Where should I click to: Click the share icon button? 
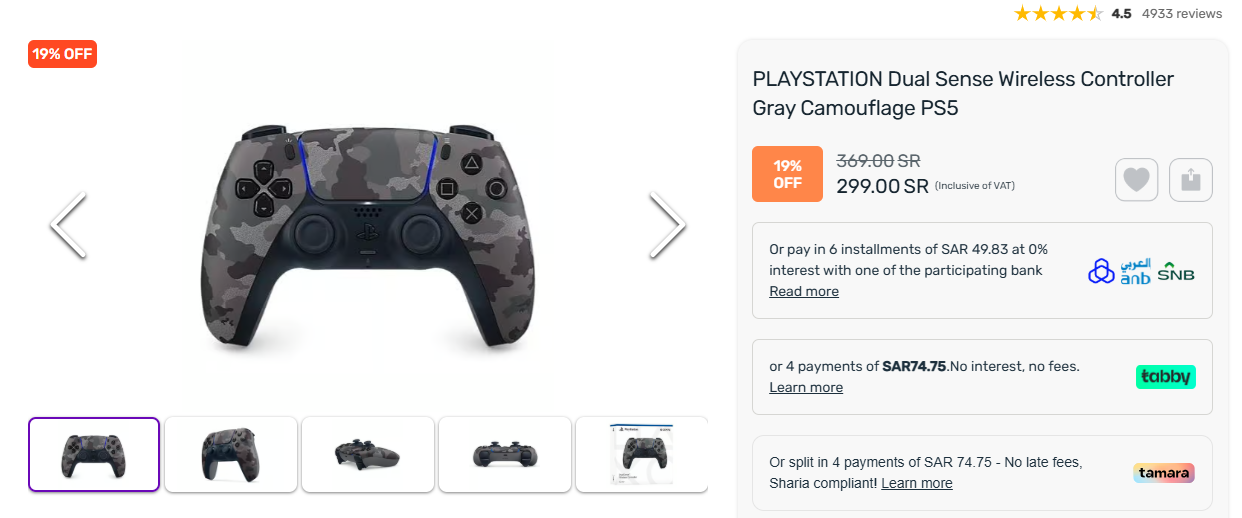(1191, 180)
